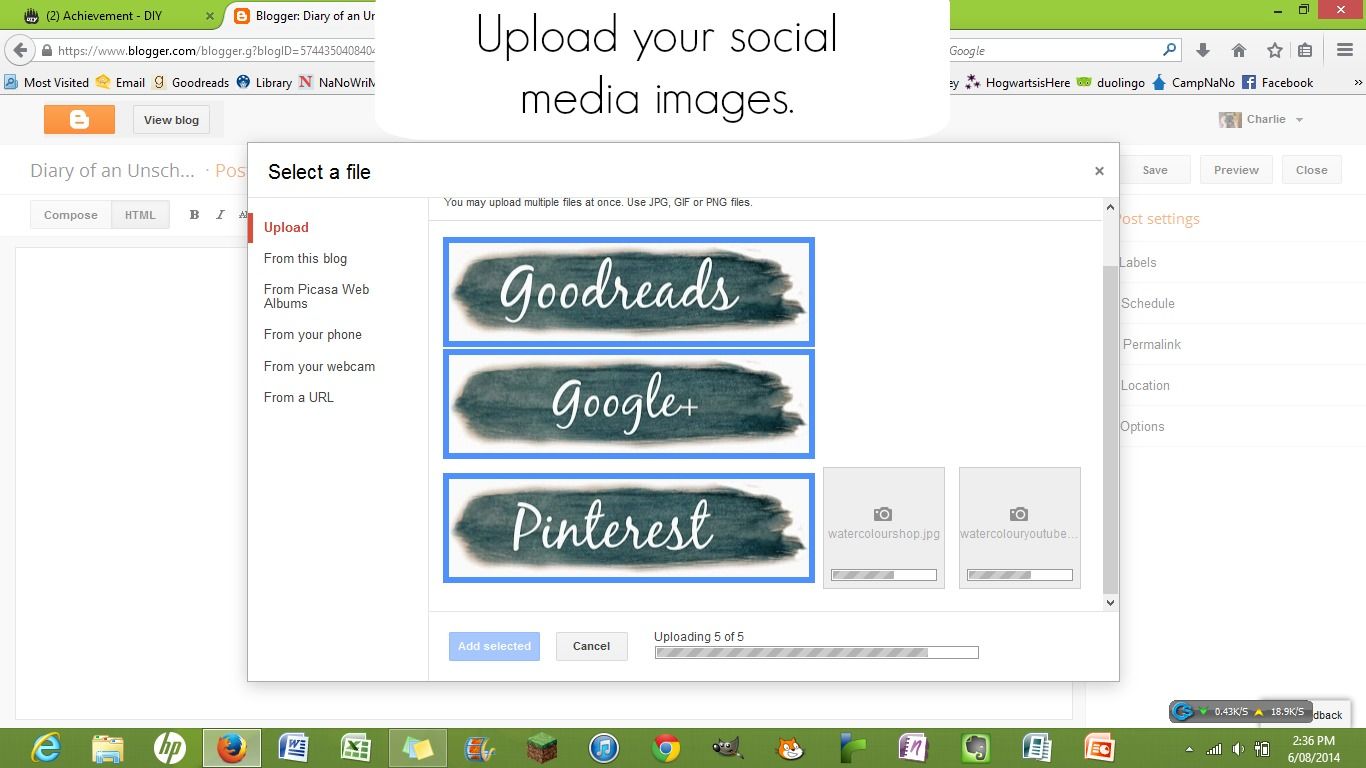Open Scratch from the taskbar
The image size is (1366, 768).
tap(788, 747)
